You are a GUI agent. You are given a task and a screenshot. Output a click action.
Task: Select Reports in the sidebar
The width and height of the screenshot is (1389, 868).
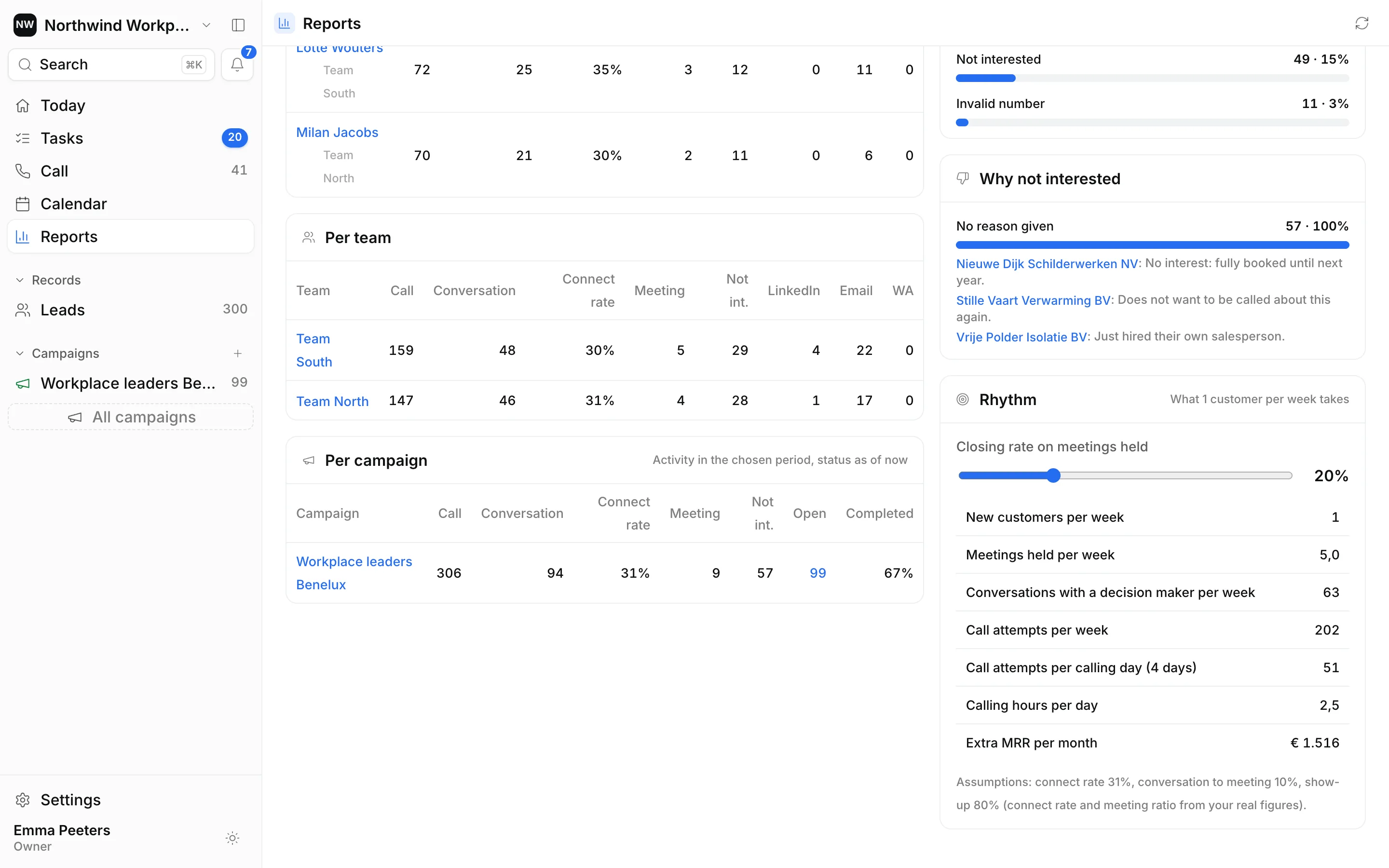click(131, 236)
